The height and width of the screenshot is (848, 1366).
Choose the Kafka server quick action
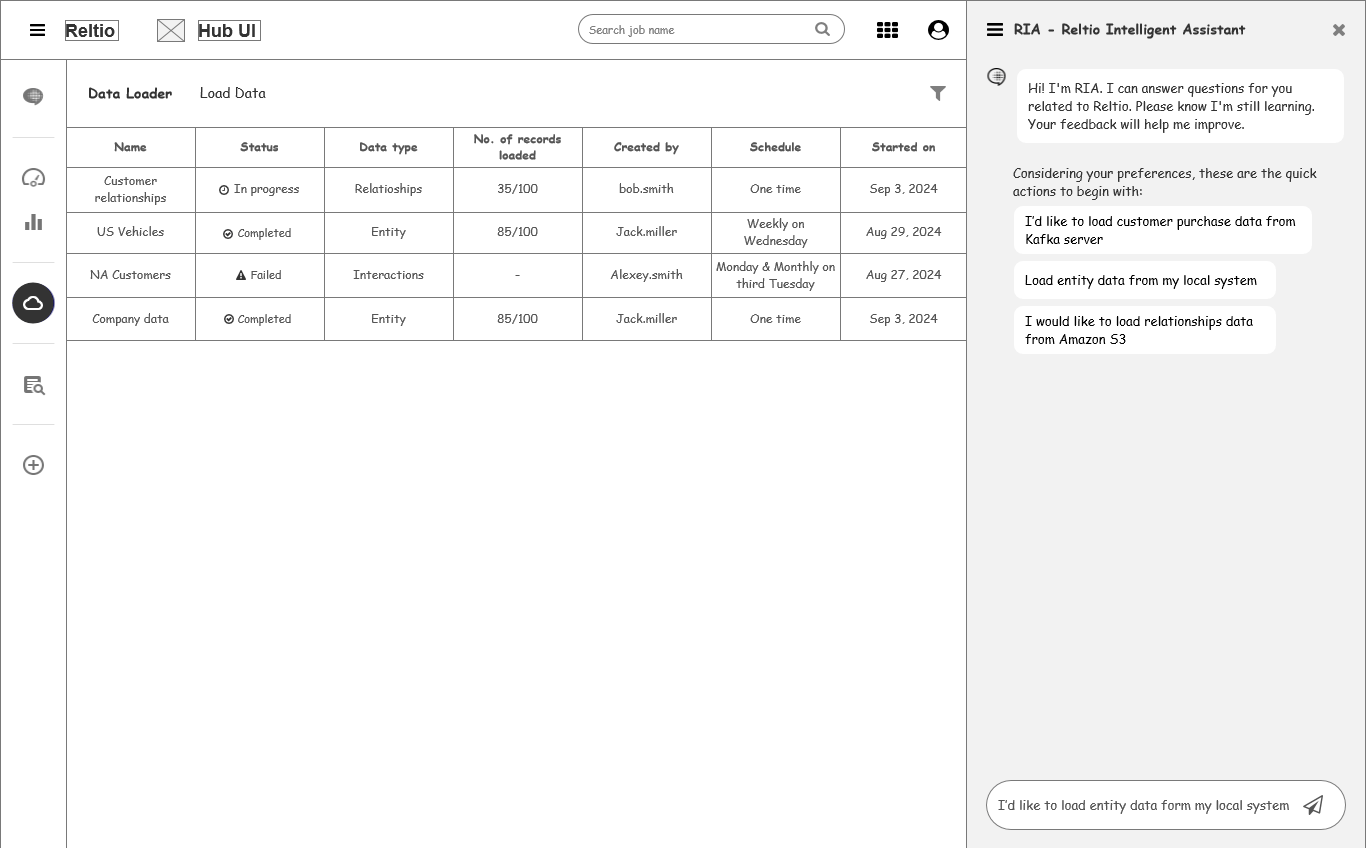pos(1161,230)
